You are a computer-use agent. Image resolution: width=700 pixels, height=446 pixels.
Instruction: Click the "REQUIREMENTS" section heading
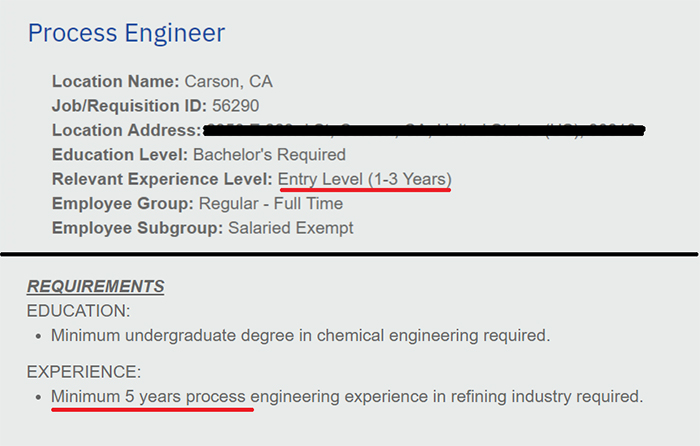coord(96,287)
